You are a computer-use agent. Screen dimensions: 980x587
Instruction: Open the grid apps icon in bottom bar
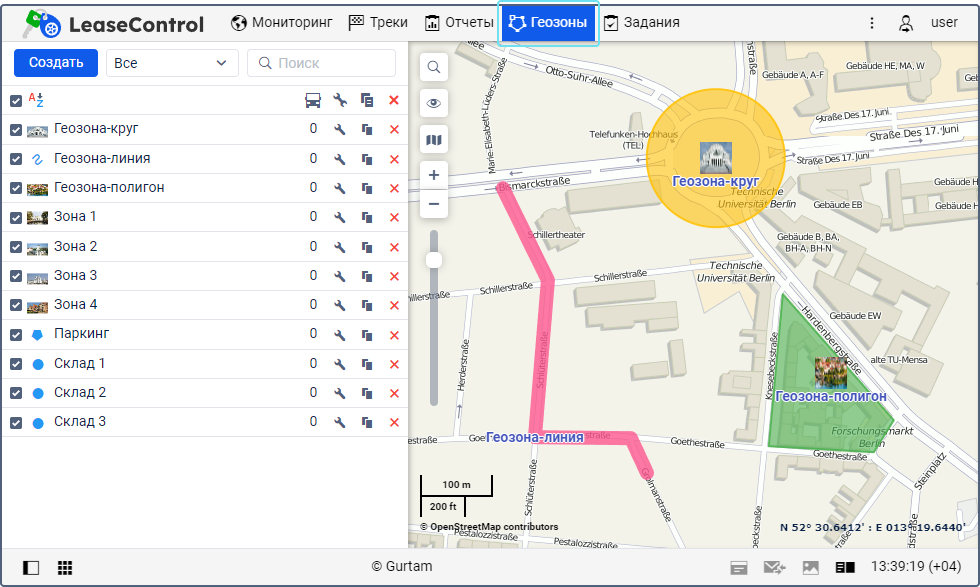tap(65, 568)
